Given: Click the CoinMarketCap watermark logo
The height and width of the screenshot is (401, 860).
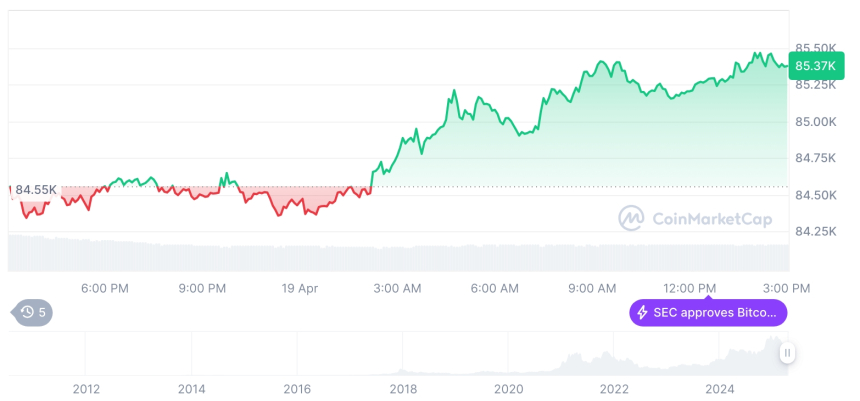Looking at the screenshot, I should [631, 217].
